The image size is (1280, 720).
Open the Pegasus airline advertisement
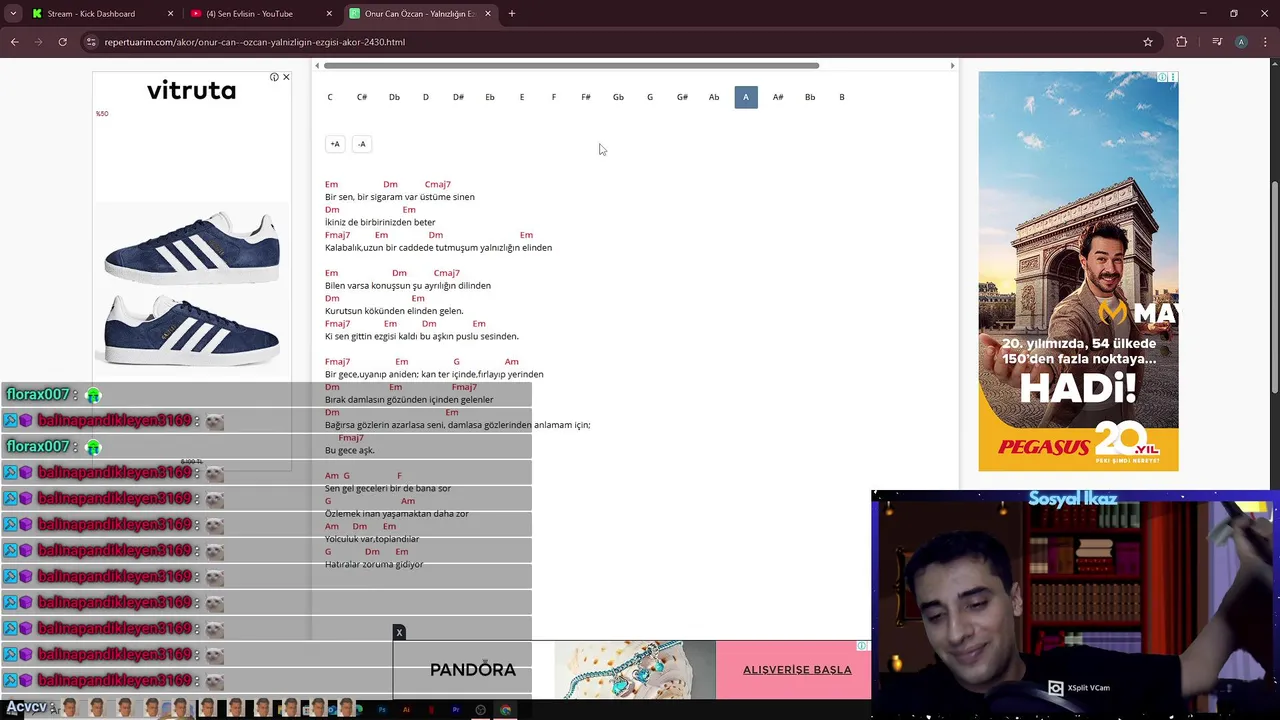(x=1078, y=271)
